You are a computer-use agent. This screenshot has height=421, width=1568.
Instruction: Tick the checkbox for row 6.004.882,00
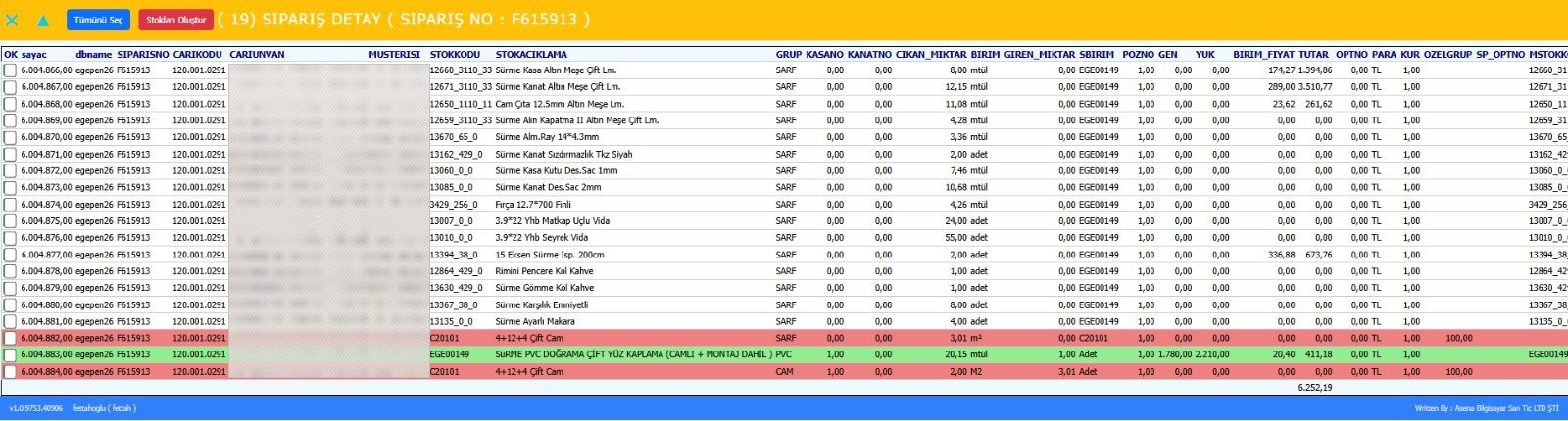tap(10, 338)
